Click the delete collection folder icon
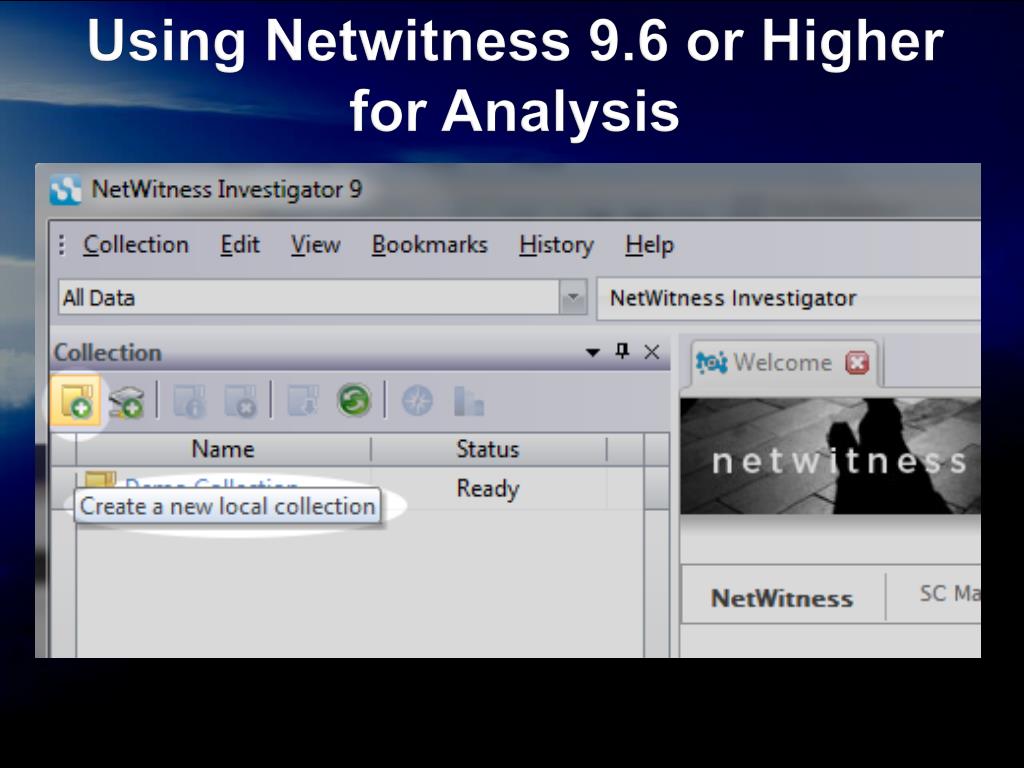1024x768 pixels. coord(240,400)
